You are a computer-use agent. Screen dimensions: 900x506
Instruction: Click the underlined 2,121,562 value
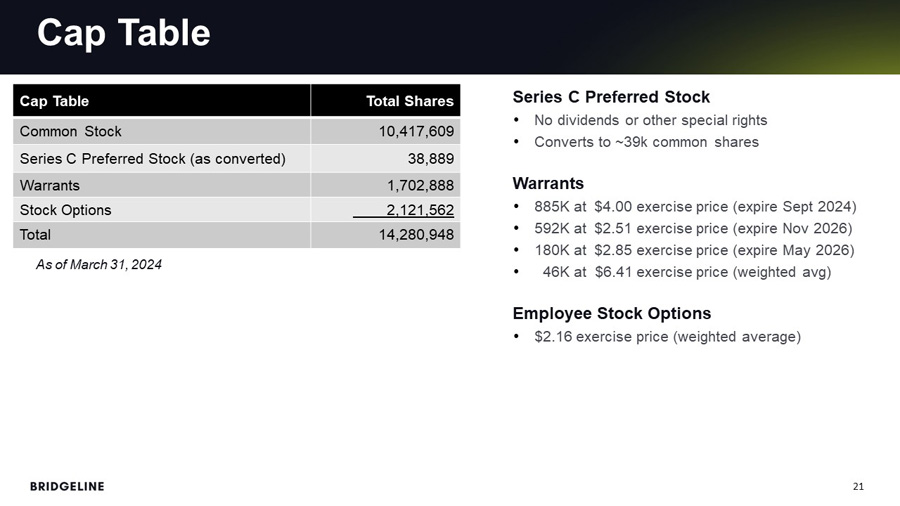pyautogui.click(x=419, y=210)
